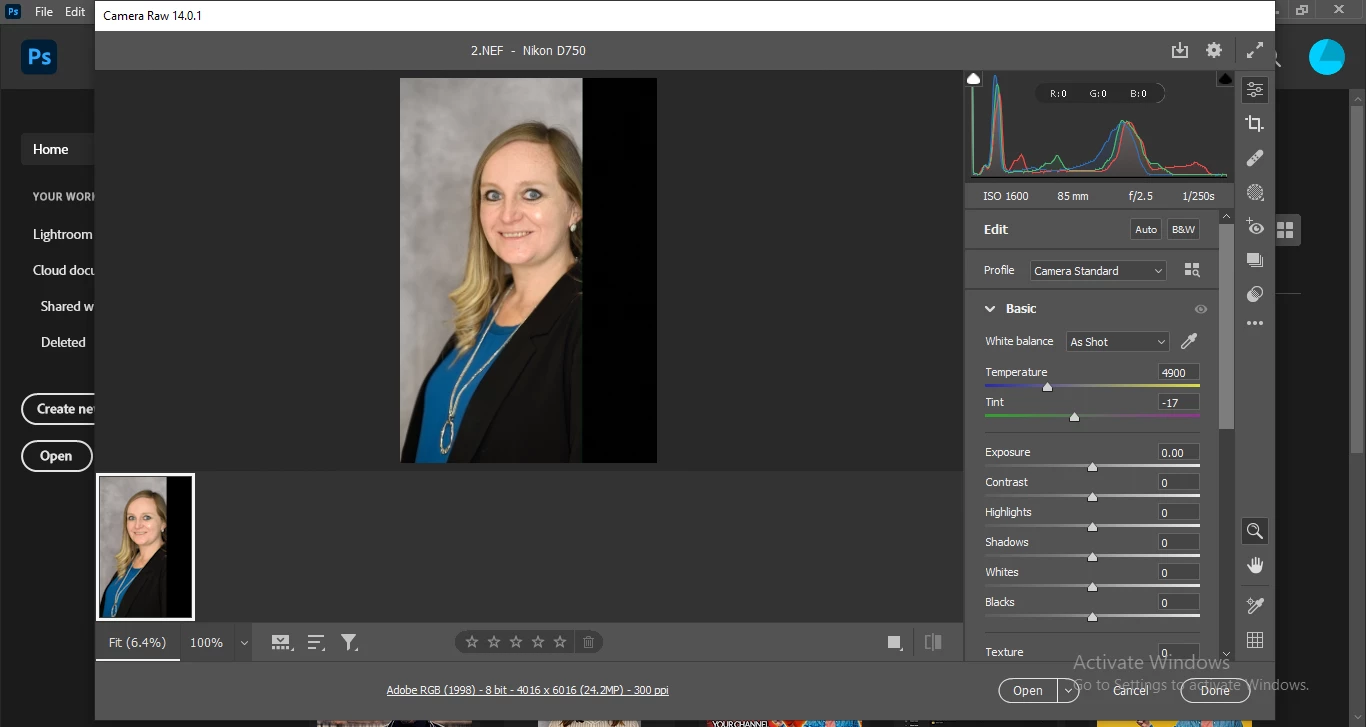This screenshot has width=1366, height=727.
Task: Set rating to one star
Action: pyautogui.click(x=472, y=642)
